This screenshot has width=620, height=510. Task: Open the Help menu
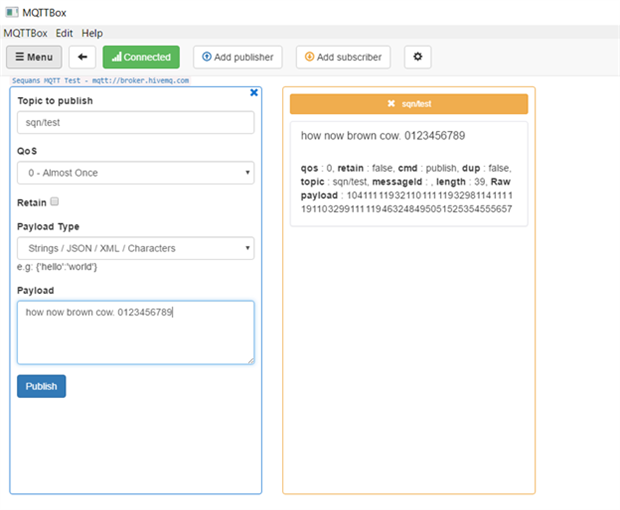[x=92, y=33]
